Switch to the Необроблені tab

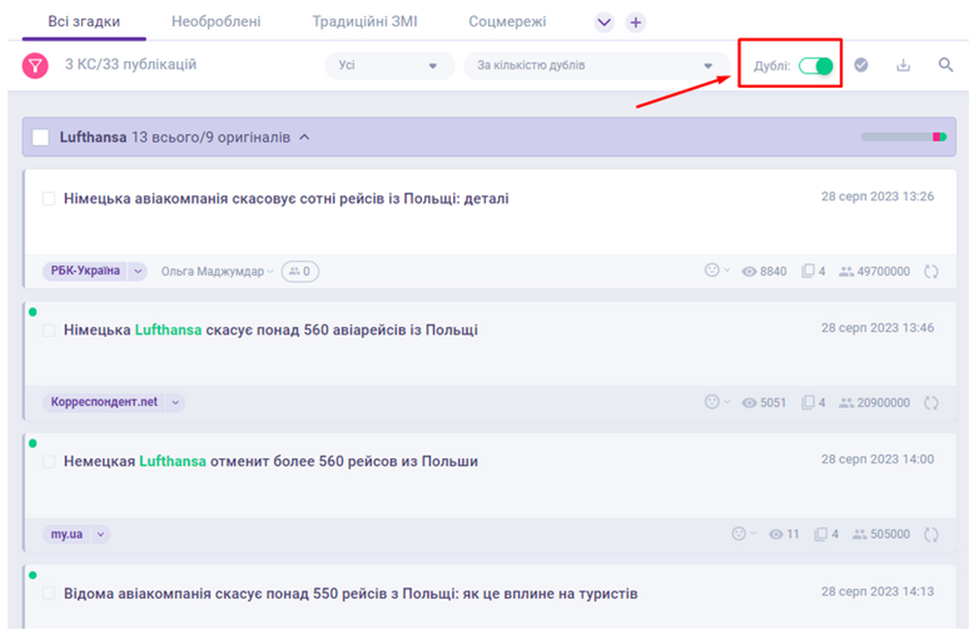coord(216,21)
